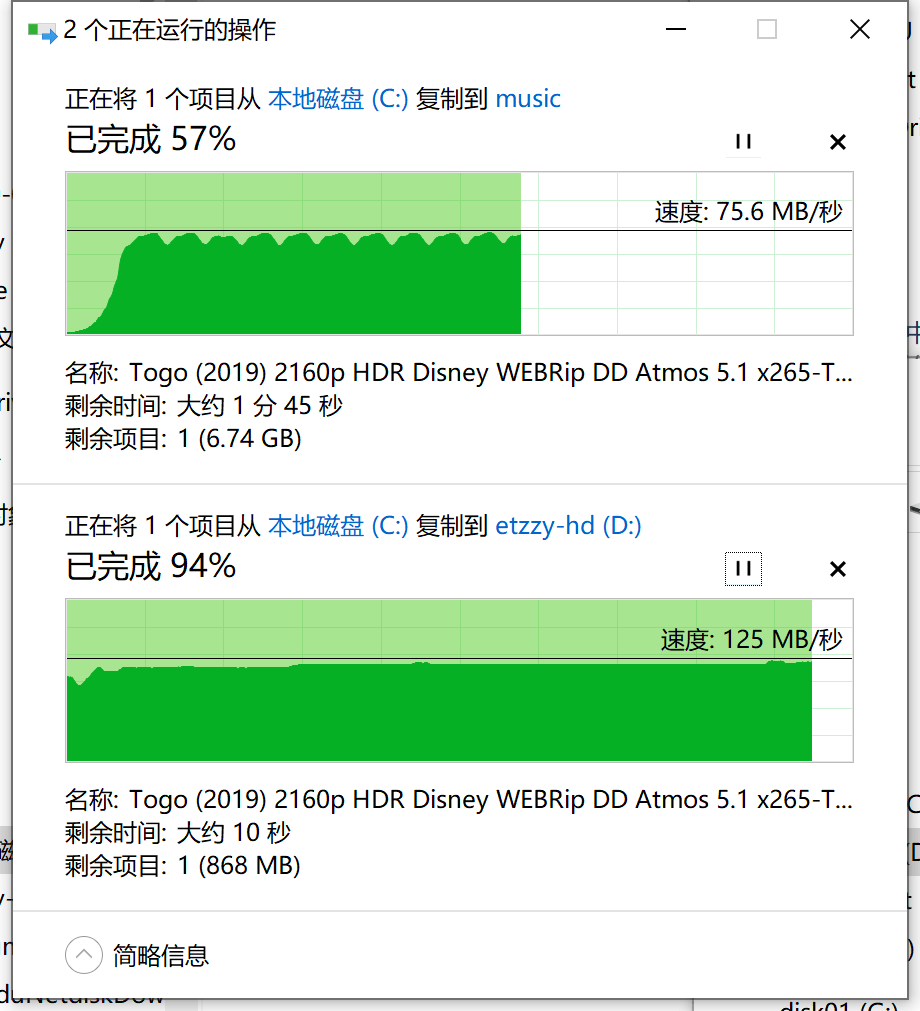Click the maximize button in the title bar
This screenshot has height=1011, width=920.
tap(767, 30)
